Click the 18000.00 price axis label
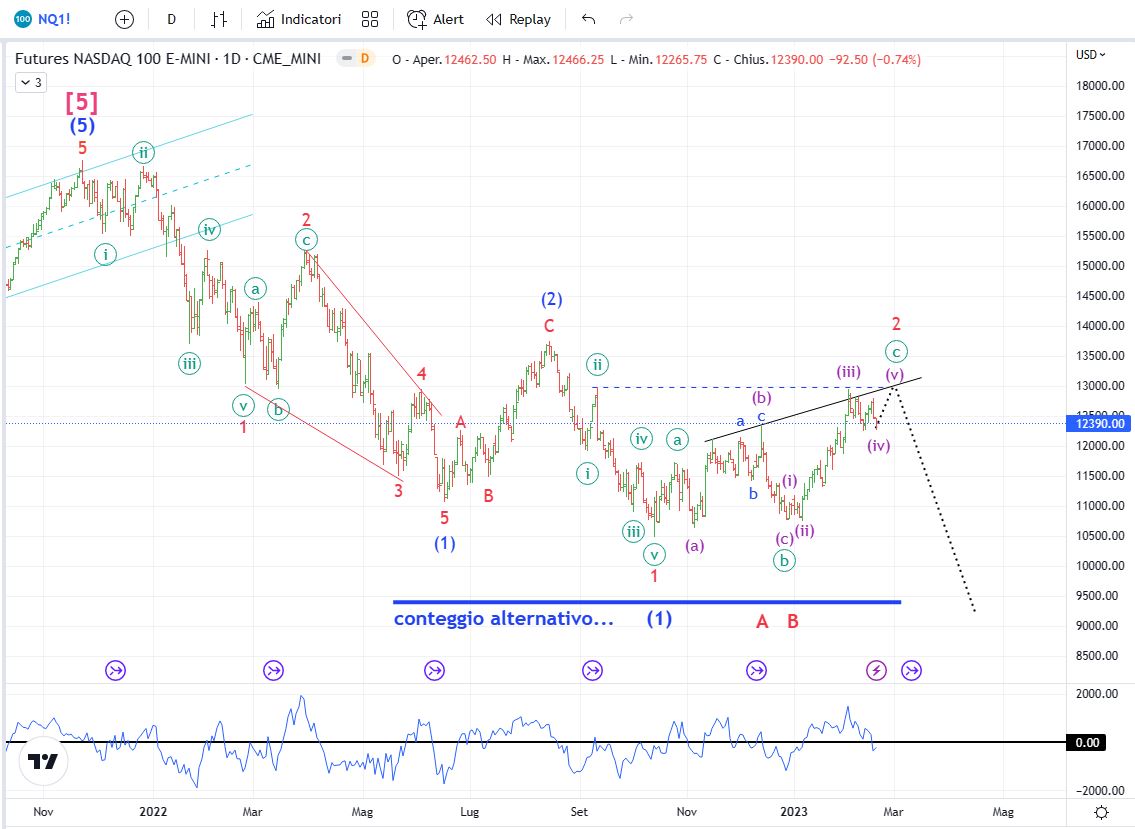This screenshot has height=829, width=1135. coord(1100,85)
